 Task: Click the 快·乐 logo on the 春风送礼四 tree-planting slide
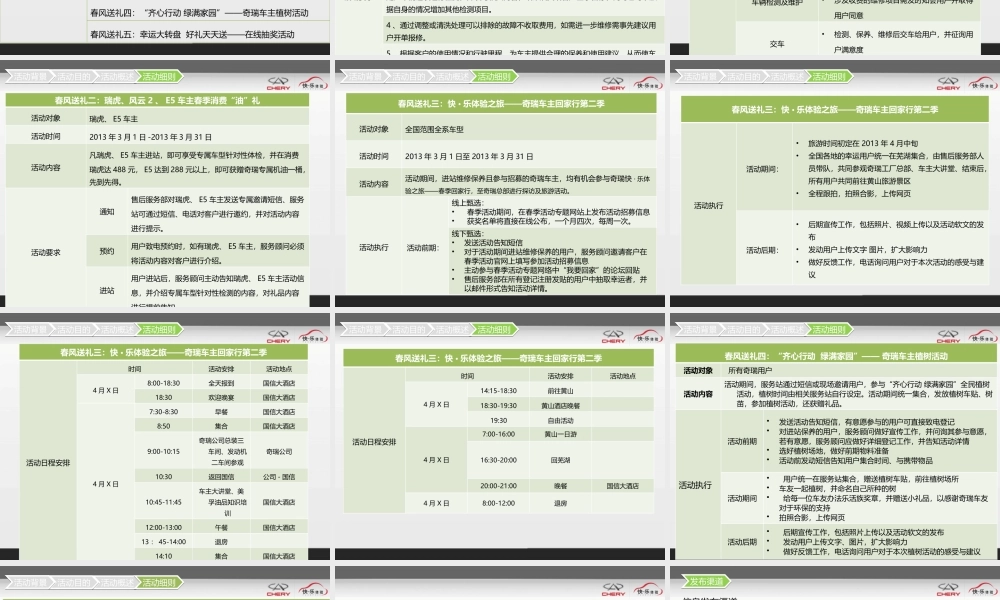pyautogui.click(x=983, y=337)
